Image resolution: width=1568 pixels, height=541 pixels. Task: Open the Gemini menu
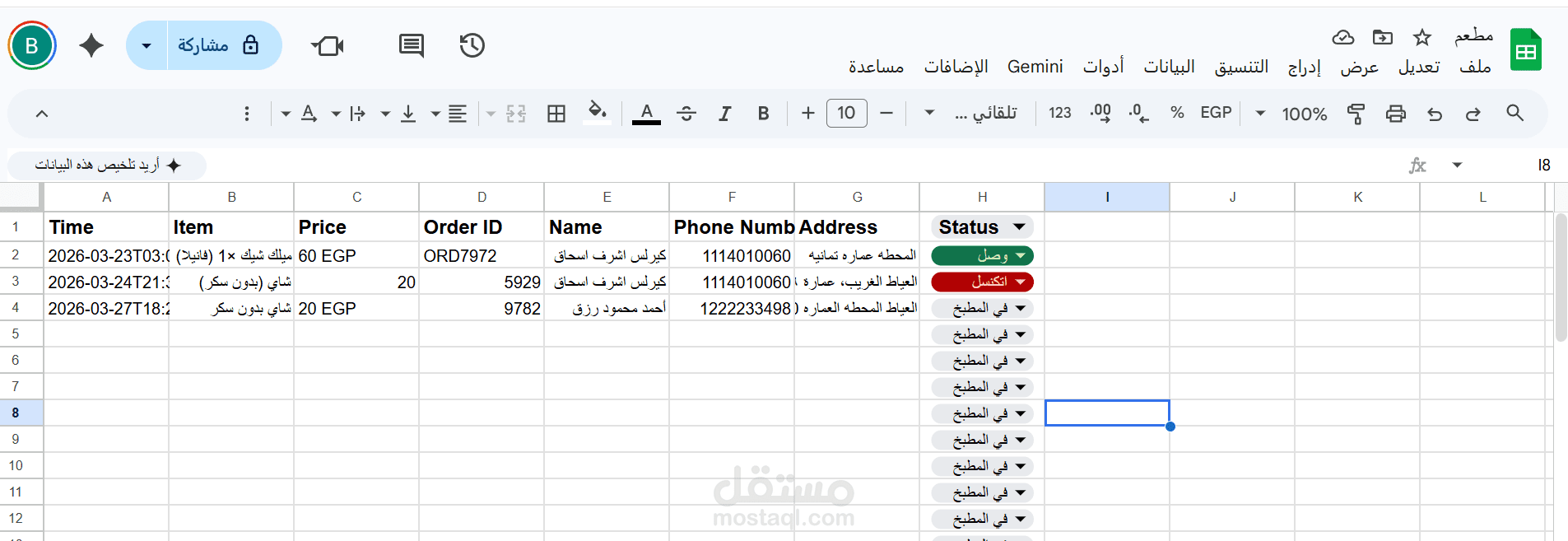1035,67
